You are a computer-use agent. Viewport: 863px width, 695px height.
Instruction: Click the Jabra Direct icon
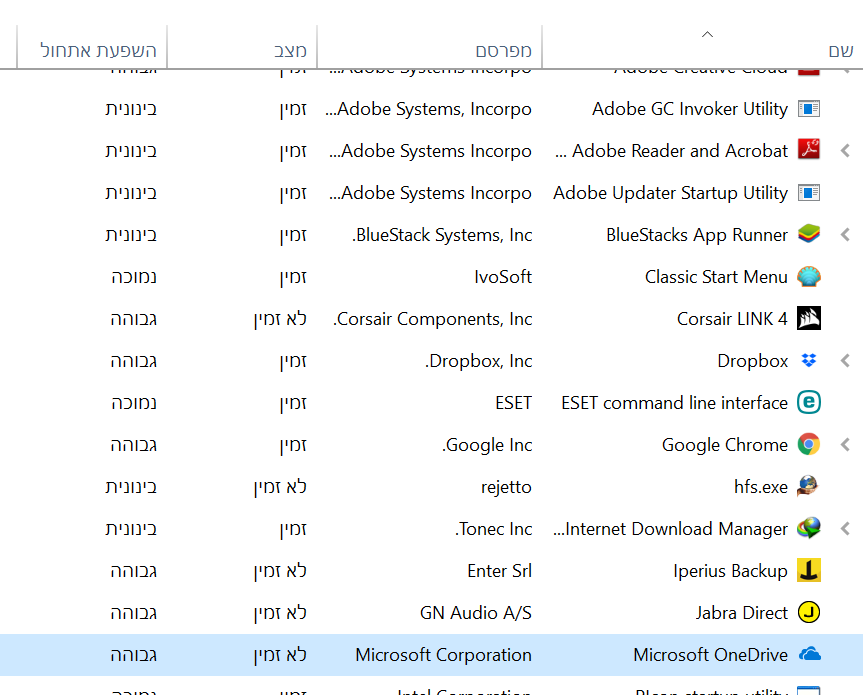click(809, 612)
